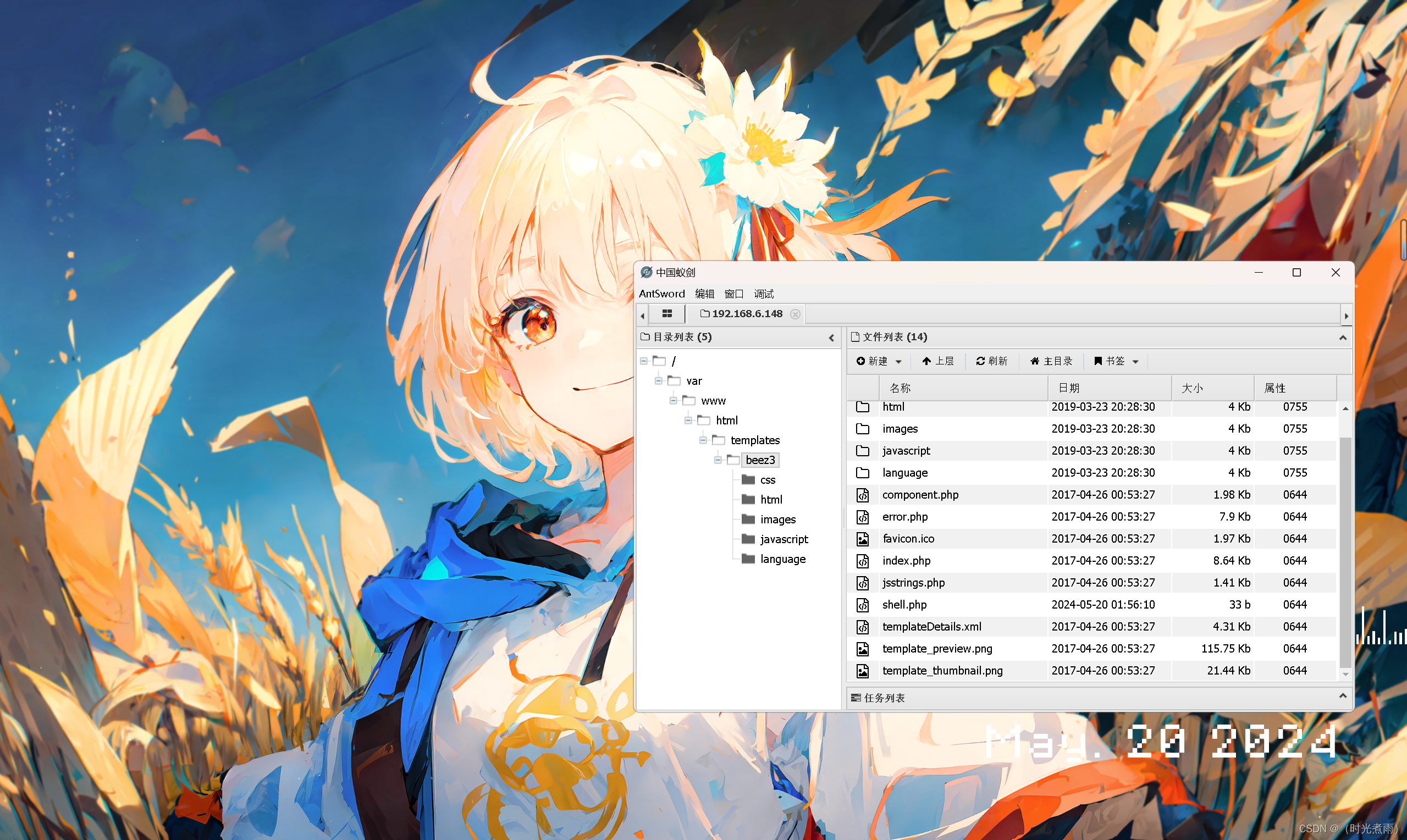Select the shell.php file name
The width and height of the screenshot is (1407, 840).
904,605
